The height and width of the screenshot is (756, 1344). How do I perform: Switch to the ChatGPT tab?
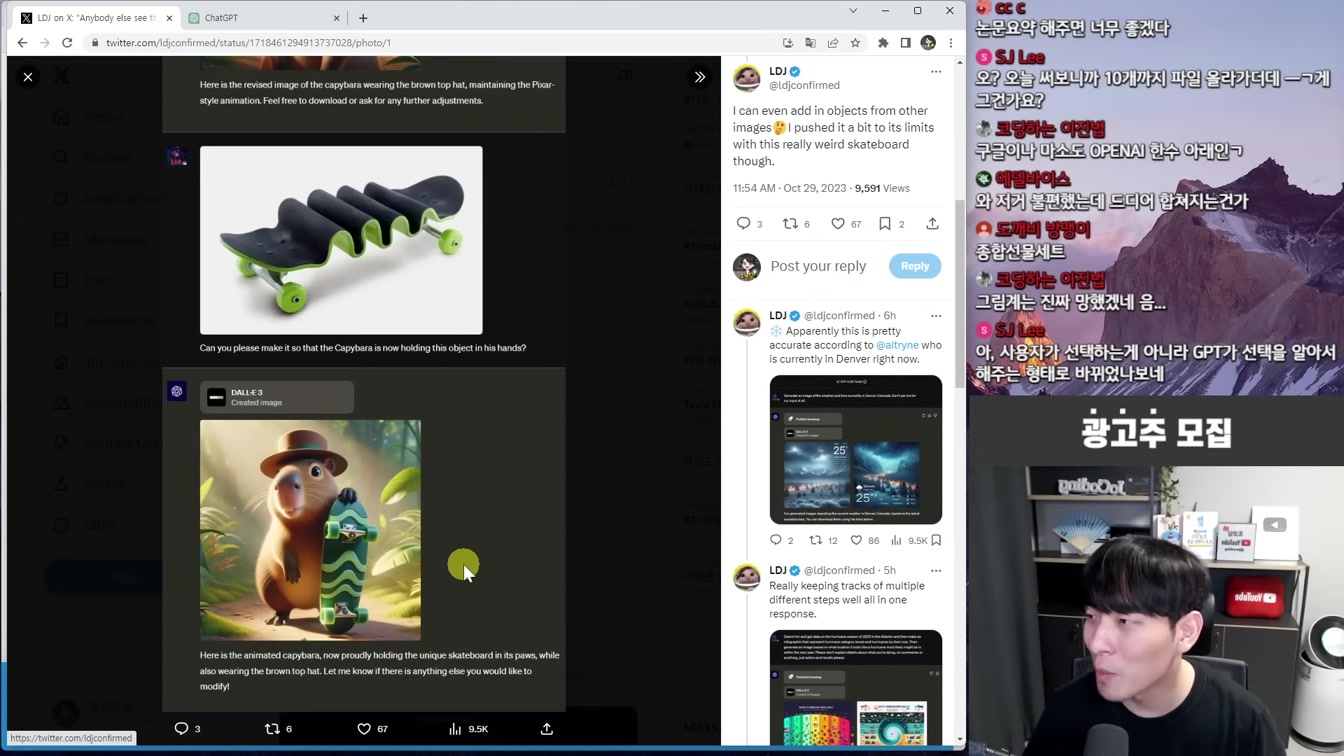(x=264, y=18)
